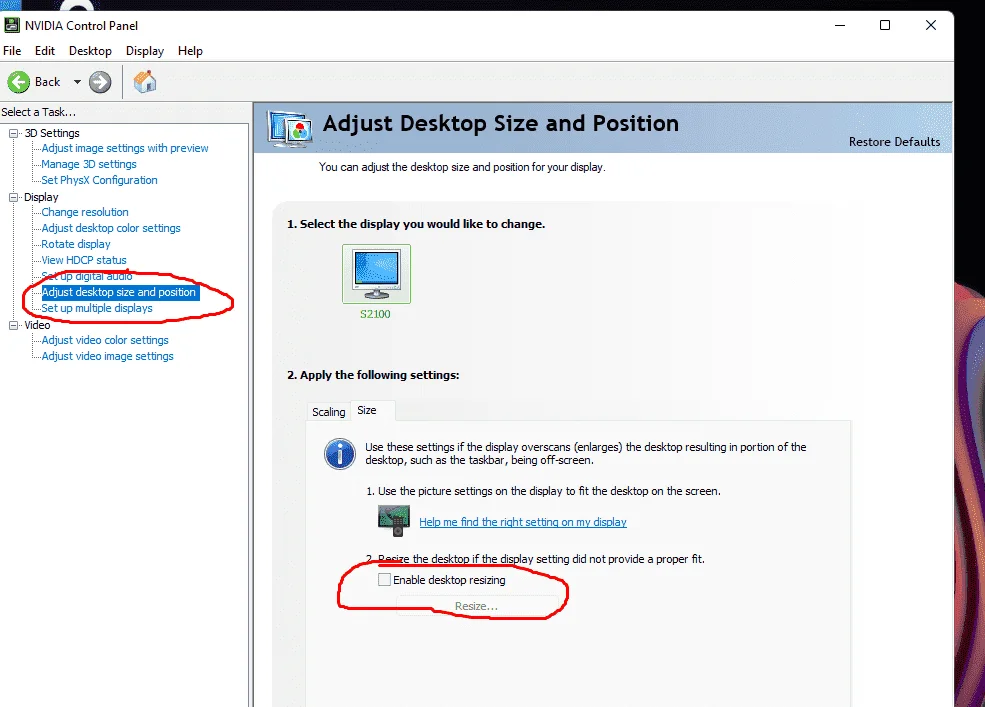Image resolution: width=985 pixels, height=707 pixels.
Task: Collapse the Display tree node
Action: point(13,197)
